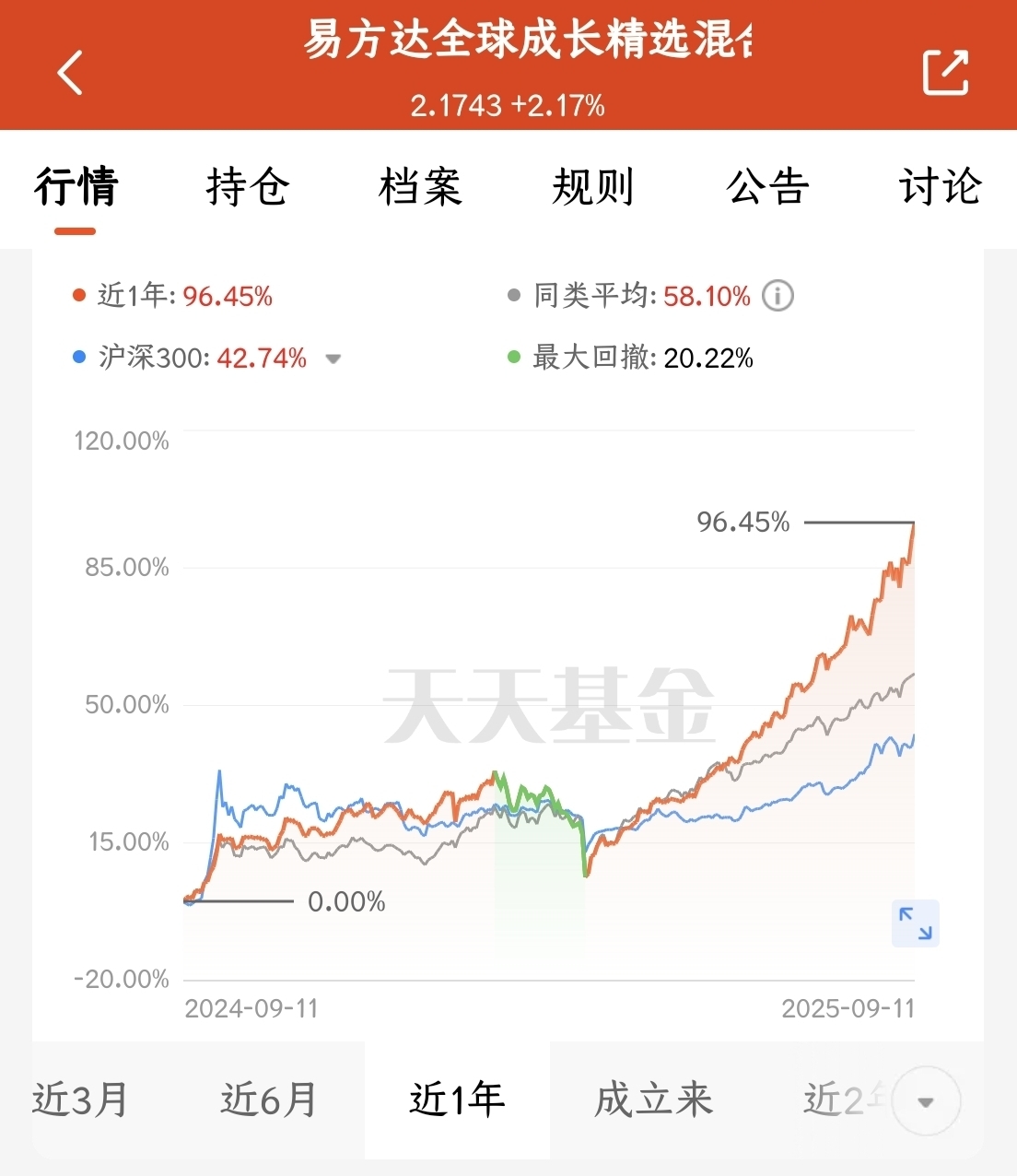1017x1176 pixels.
Task: Open info icon beside 同类平均
Action: click(x=777, y=296)
